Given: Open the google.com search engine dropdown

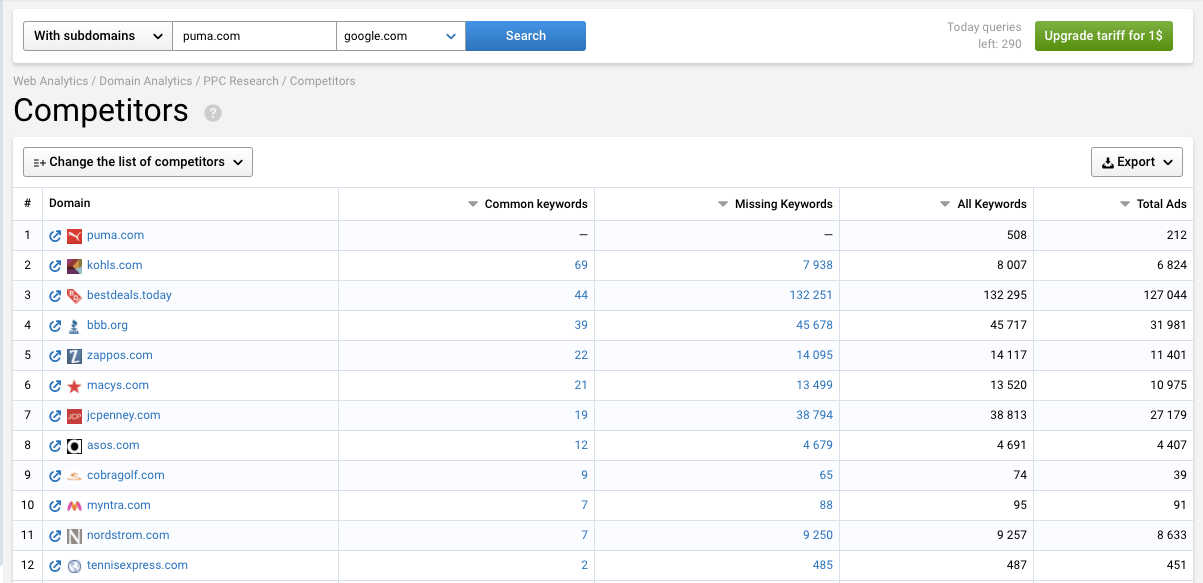Looking at the screenshot, I should tap(401, 36).
